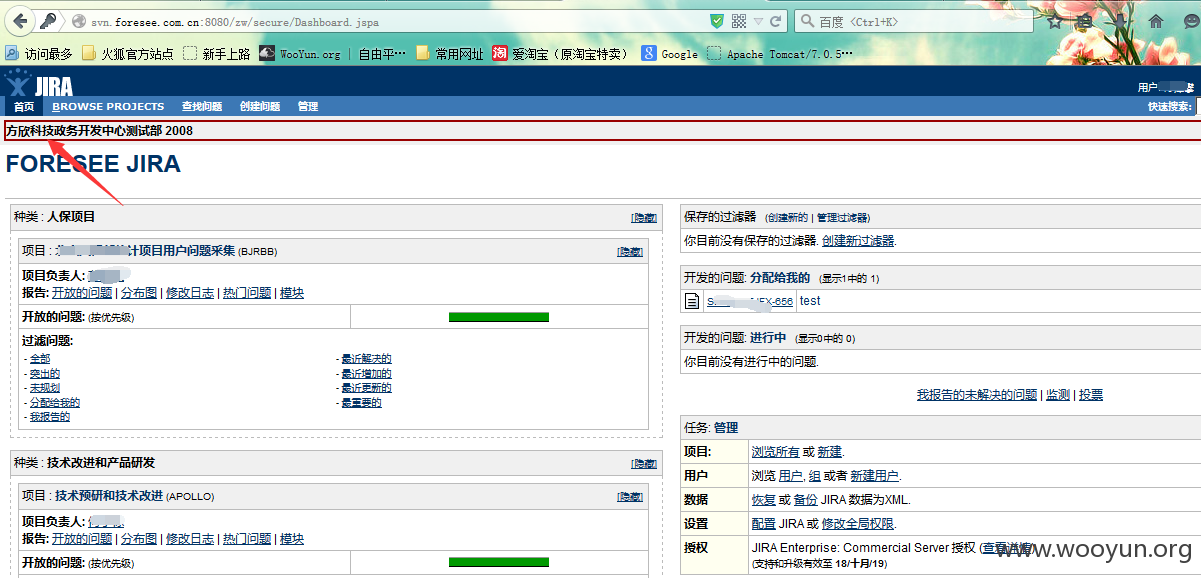Open the 访问最多 bookmark
Viewport: 1201px width, 578px height.
click(38, 54)
